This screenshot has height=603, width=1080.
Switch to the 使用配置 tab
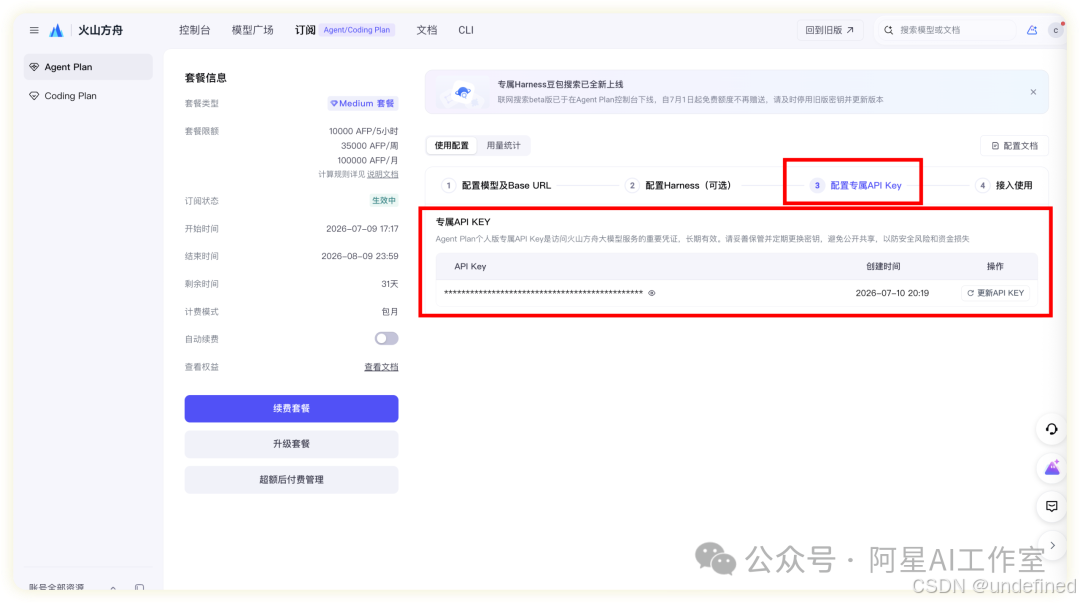pyautogui.click(x=452, y=145)
